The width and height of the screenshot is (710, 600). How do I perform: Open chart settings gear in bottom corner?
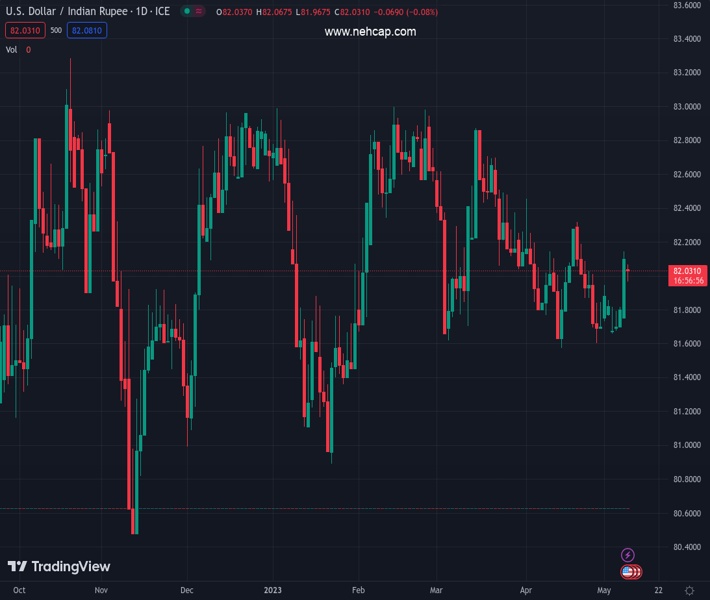pos(689,591)
